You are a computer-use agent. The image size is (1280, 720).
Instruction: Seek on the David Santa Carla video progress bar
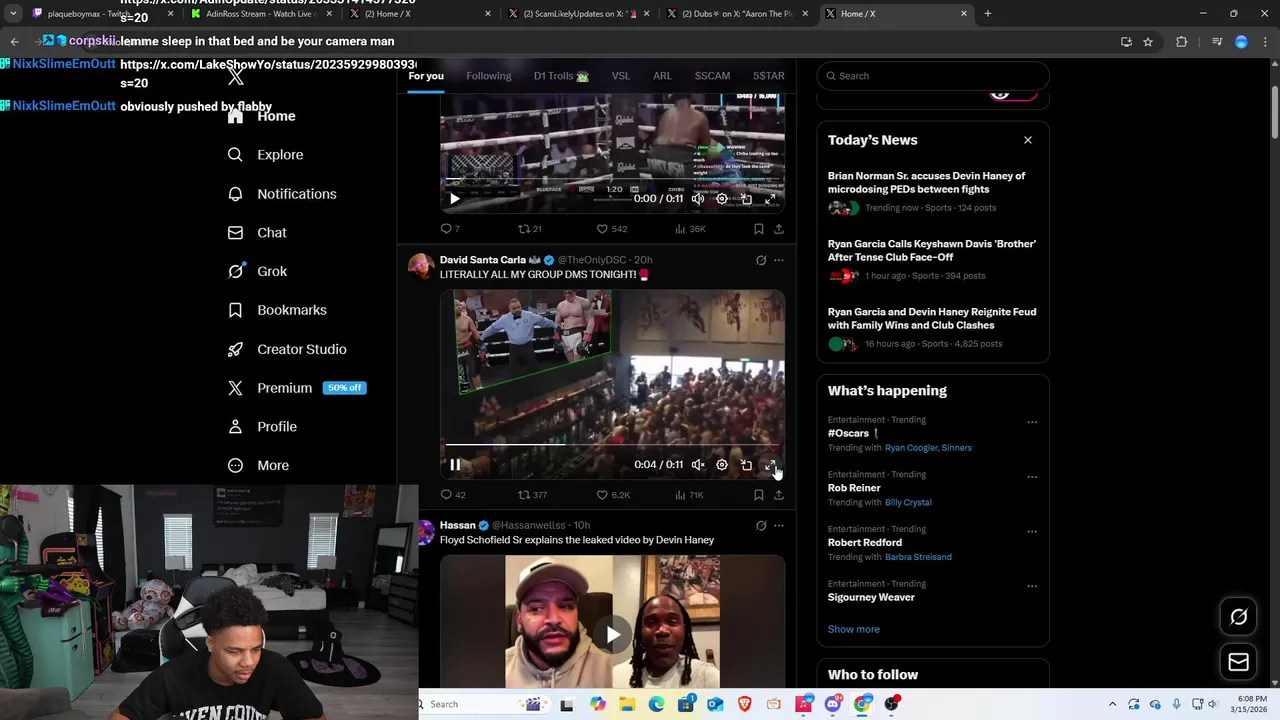tap(612, 445)
